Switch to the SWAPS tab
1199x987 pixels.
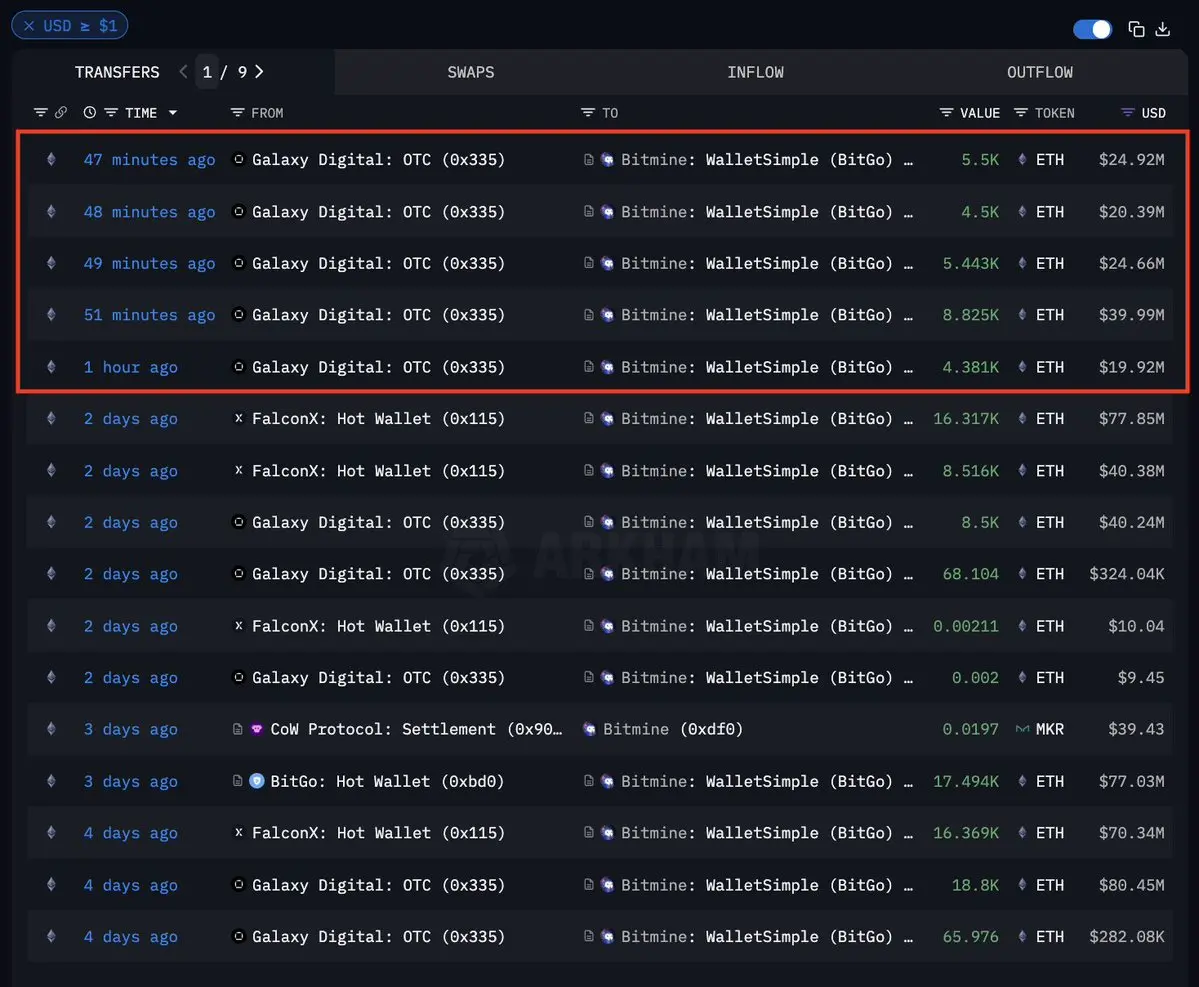tap(470, 72)
